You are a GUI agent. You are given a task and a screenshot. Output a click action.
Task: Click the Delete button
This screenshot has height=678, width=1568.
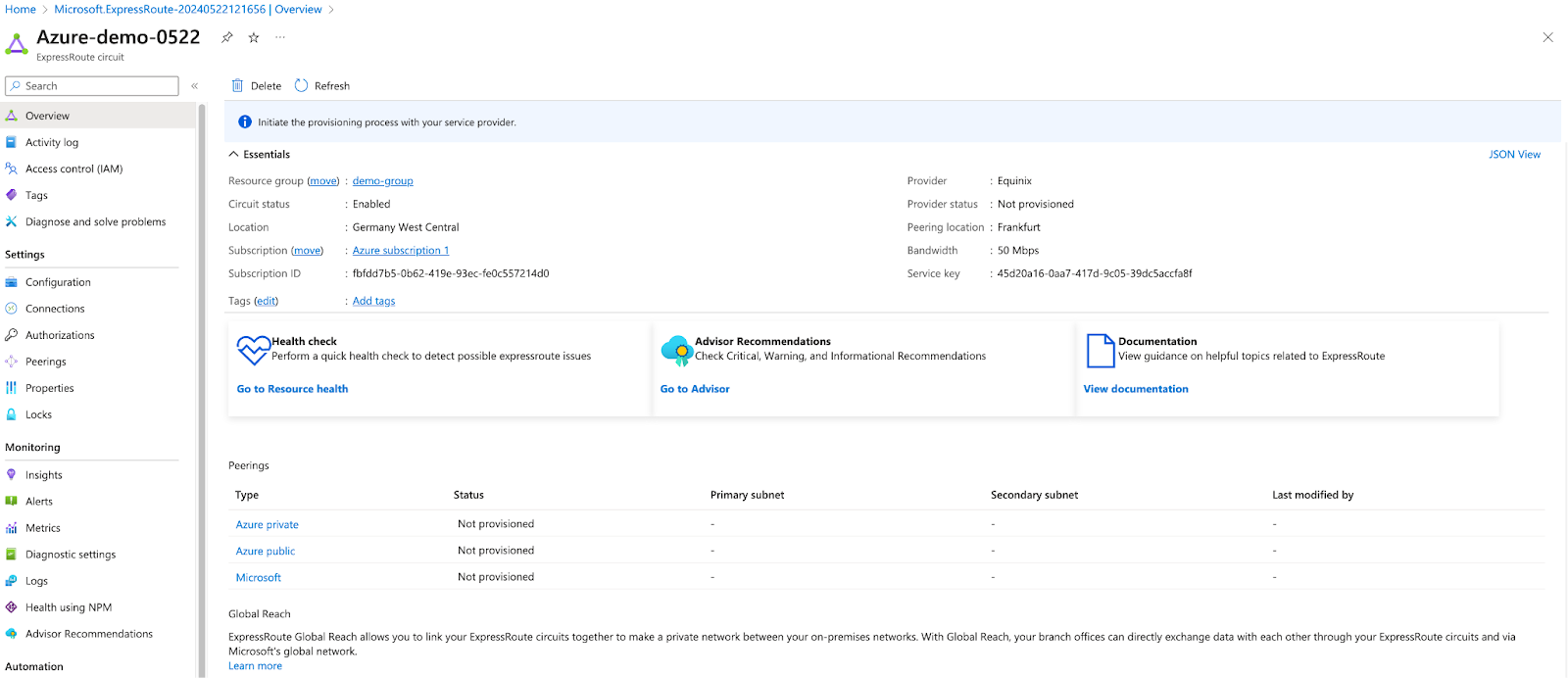coord(257,86)
